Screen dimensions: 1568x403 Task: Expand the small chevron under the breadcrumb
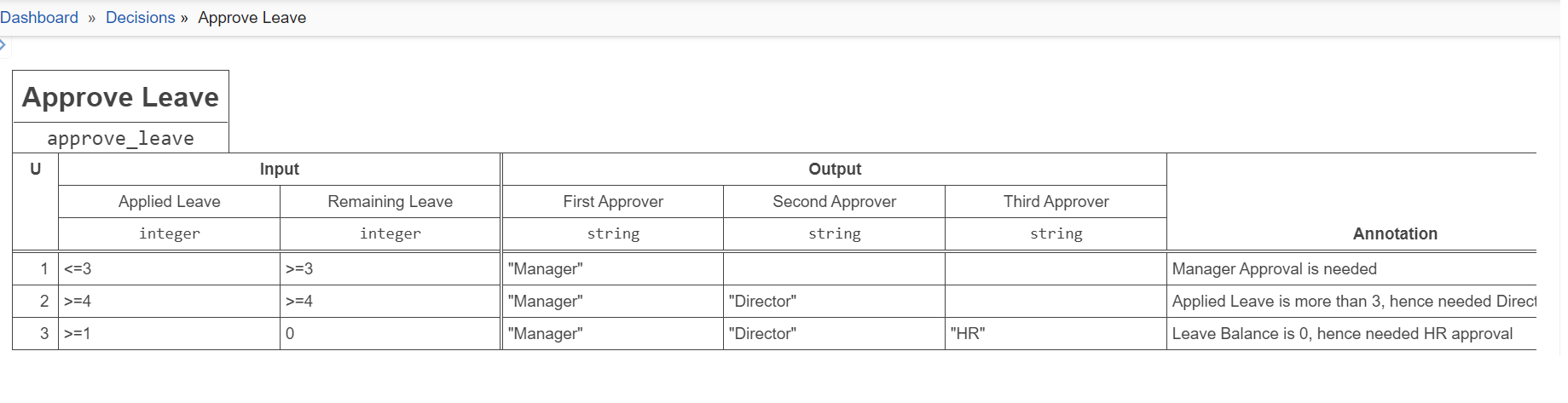[x=3, y=44]
